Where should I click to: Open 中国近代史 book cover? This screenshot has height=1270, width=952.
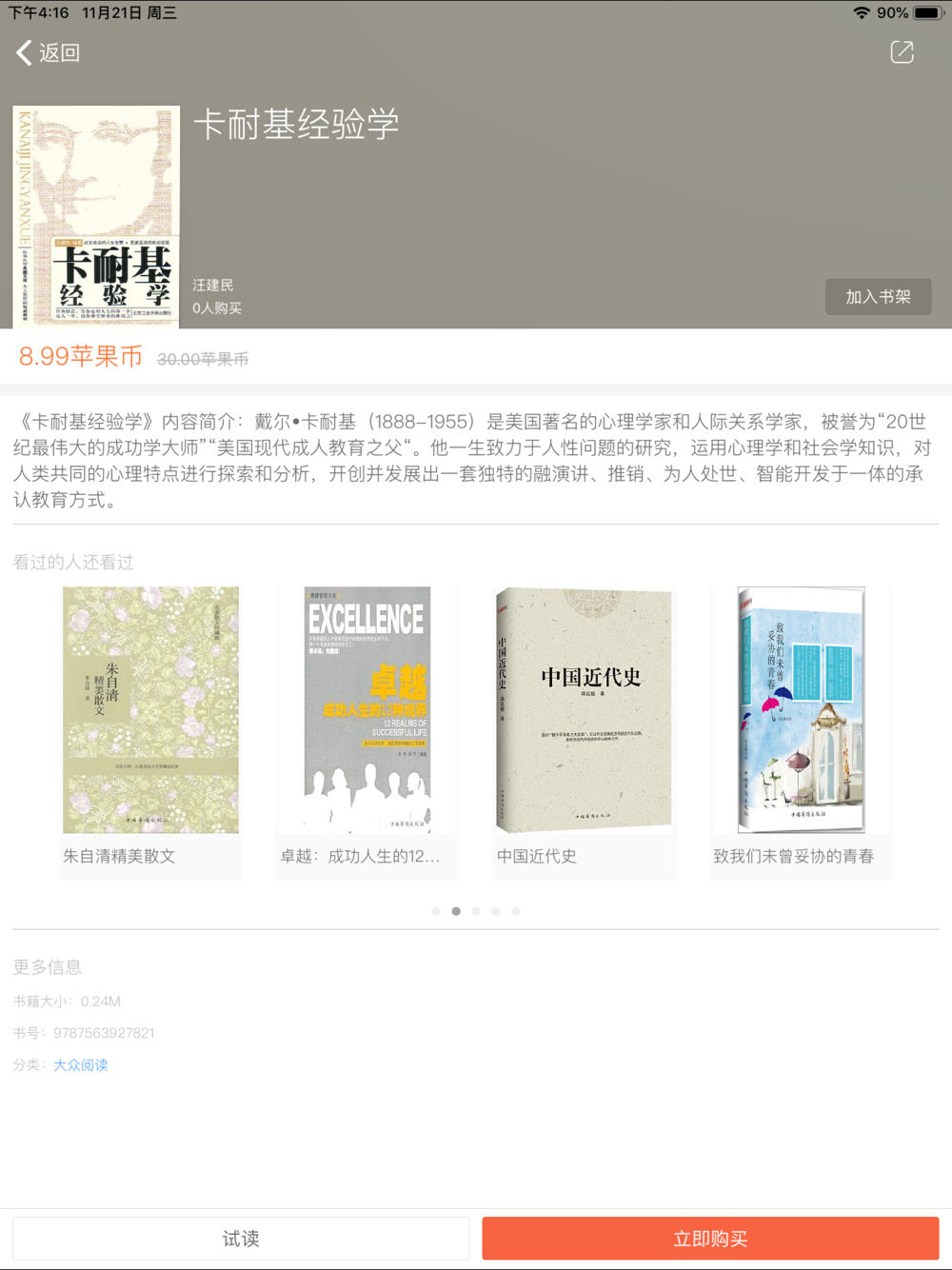[x=584, y=710]
